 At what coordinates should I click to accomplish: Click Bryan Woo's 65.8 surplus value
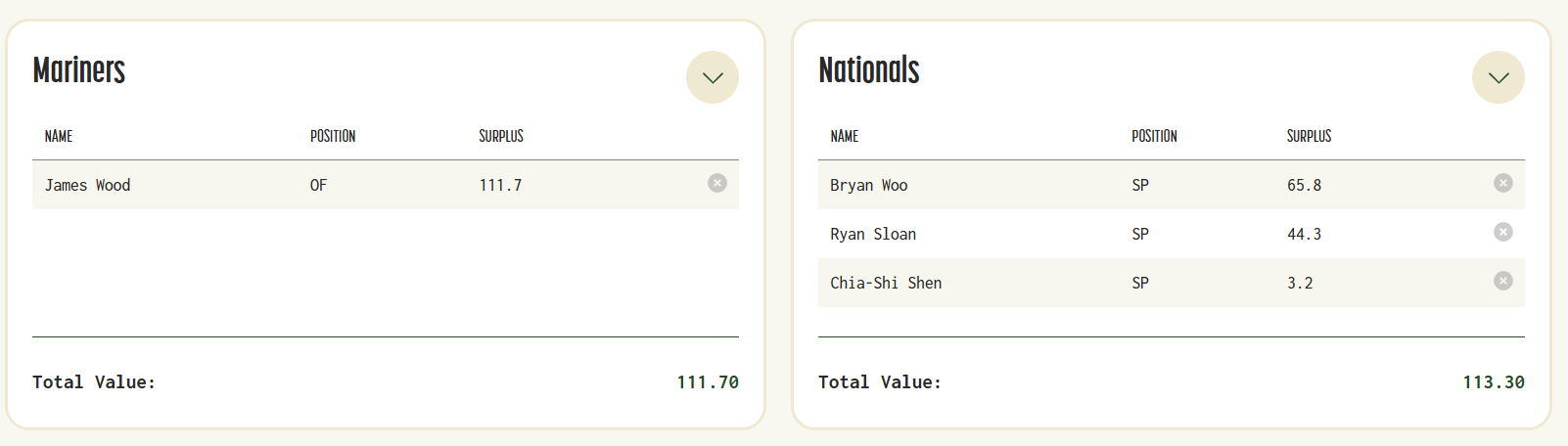(1304, 185)
